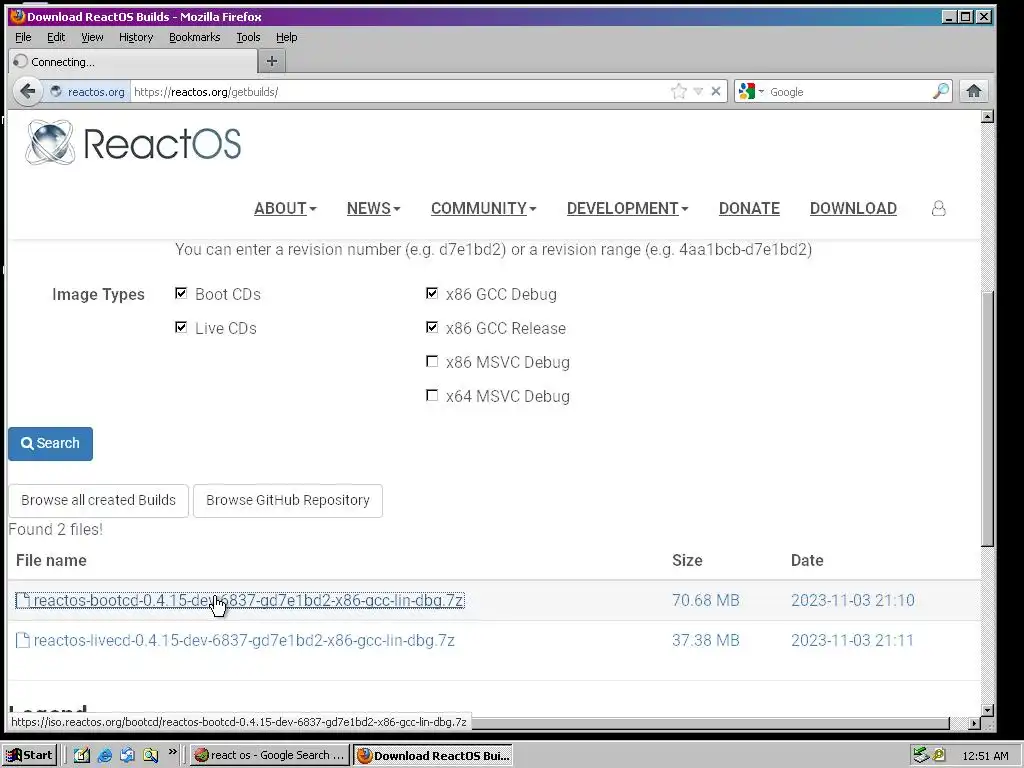Image resolution: width=1024 pixels, height=768 pixels.
Task: Click the 70.68 MB size cell
Action: pyautogui.click(x=705, y=600)
